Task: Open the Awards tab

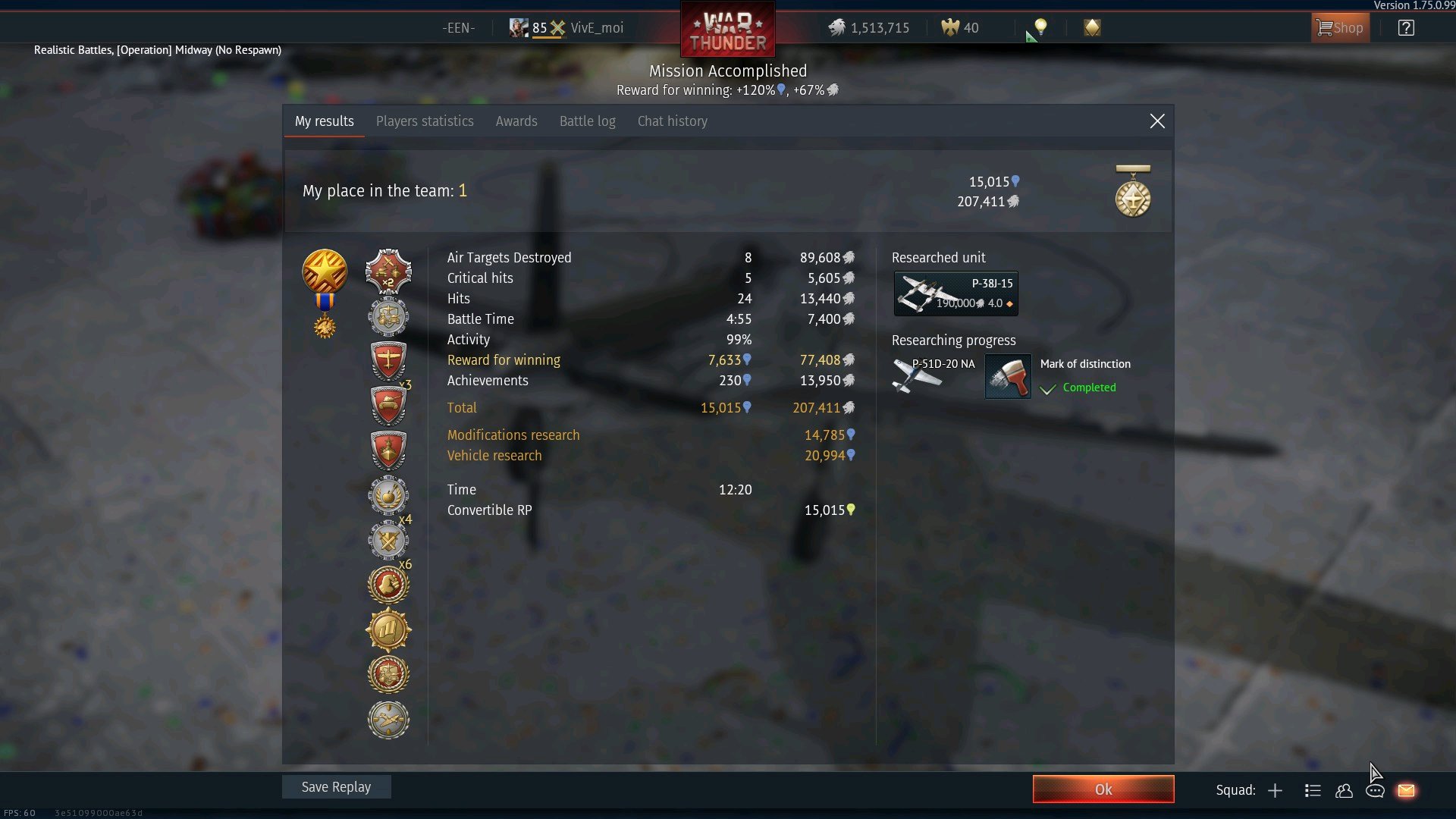Action: click(516, 121)
